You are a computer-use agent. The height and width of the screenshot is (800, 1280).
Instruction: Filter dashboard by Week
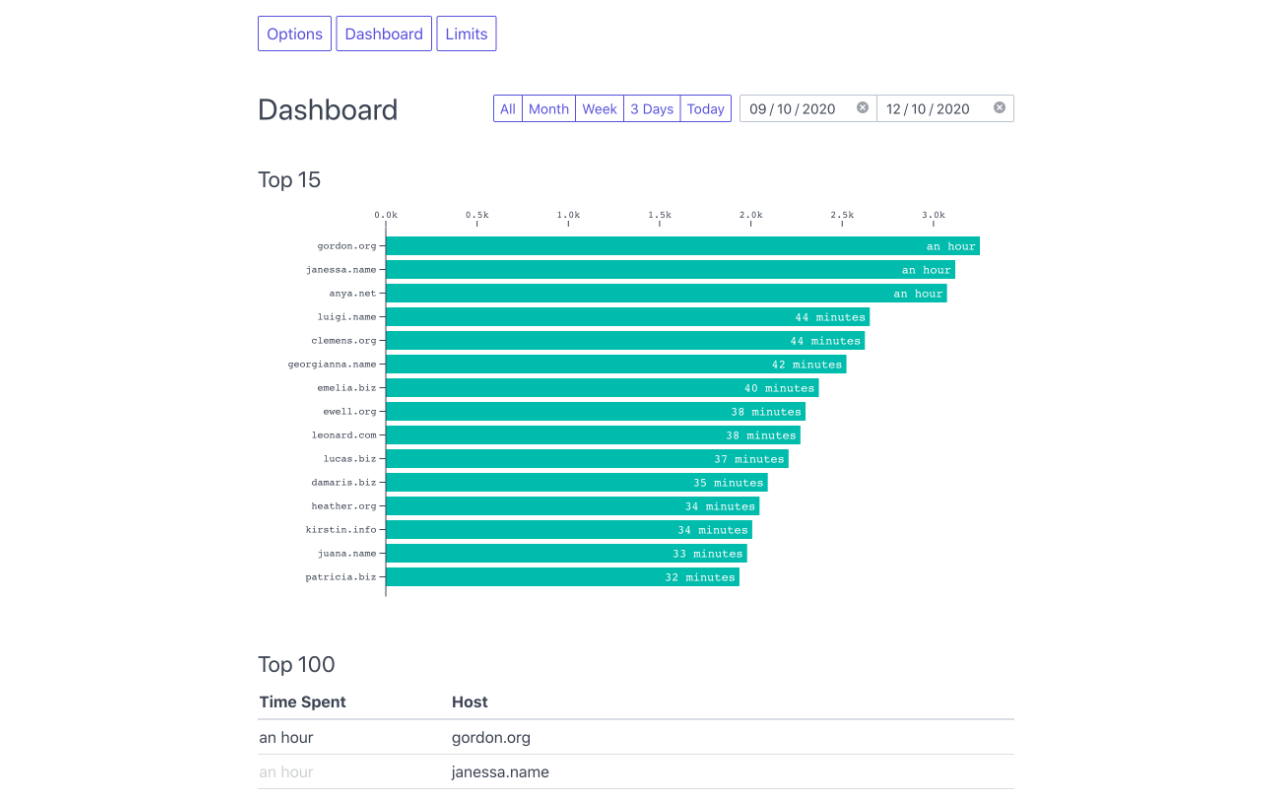(x=599, y=109)
